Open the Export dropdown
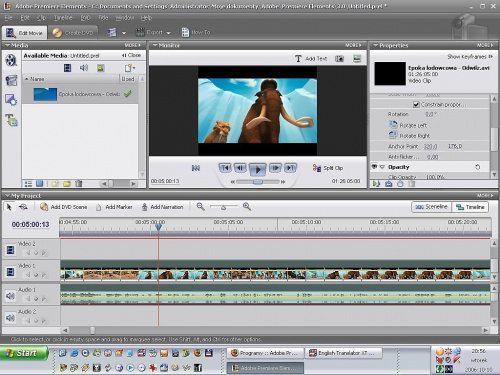The image size is (500, 375). [x=153, y=32]
